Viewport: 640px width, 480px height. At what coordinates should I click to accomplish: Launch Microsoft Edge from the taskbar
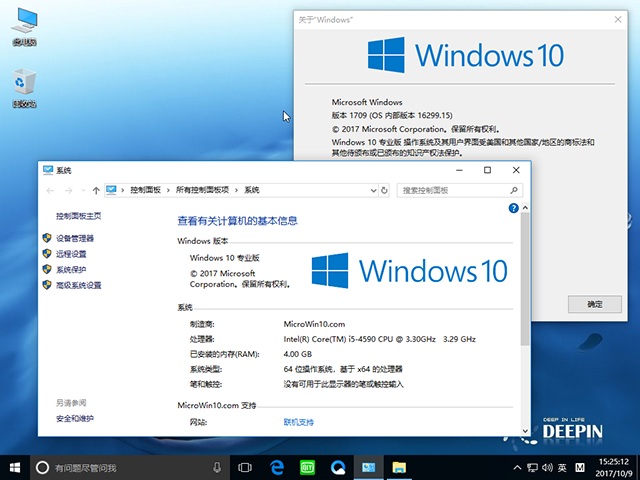click(x=277, y=468)
